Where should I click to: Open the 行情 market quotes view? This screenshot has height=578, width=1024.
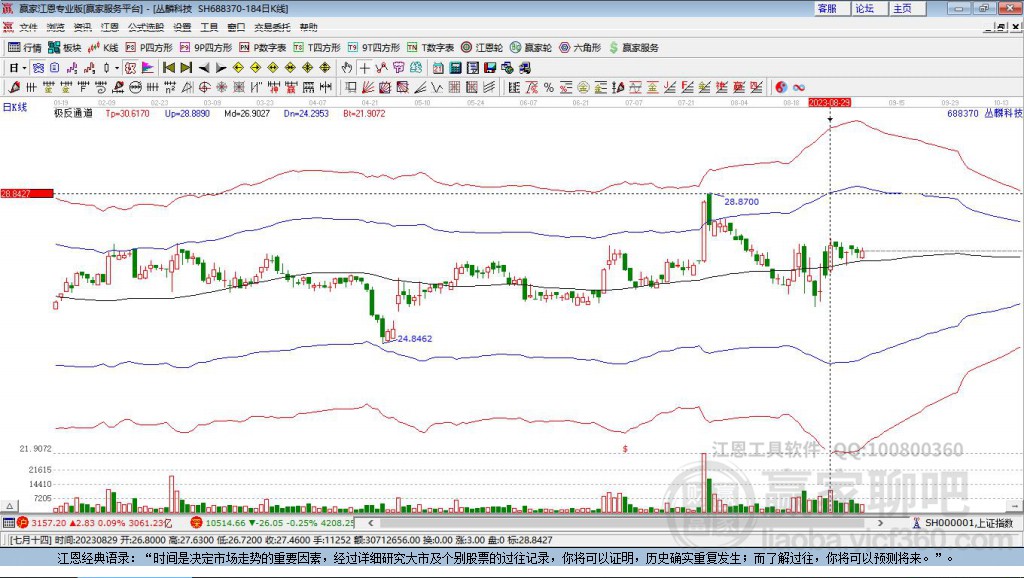coord(25,48)
